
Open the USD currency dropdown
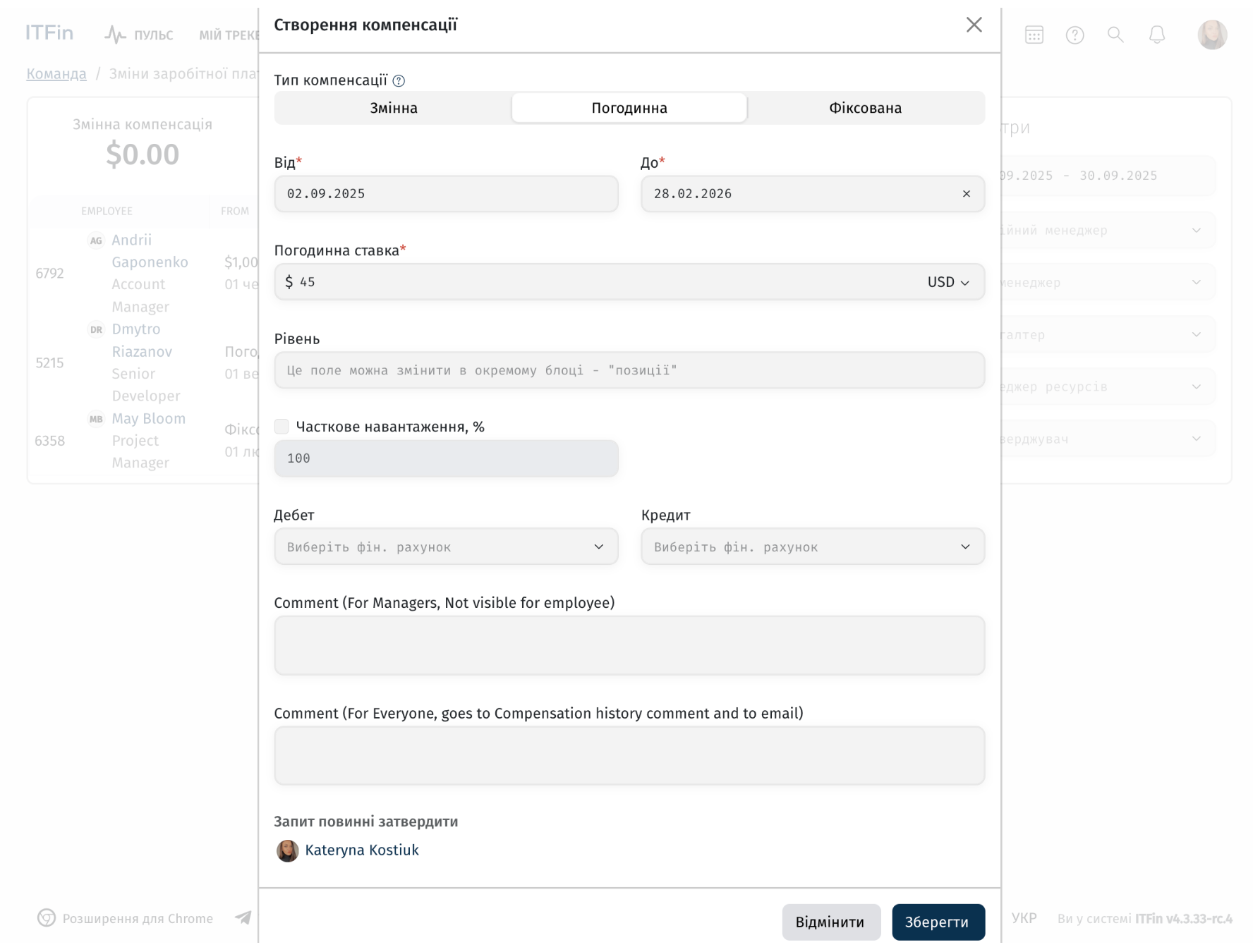[x=948, y=282]
